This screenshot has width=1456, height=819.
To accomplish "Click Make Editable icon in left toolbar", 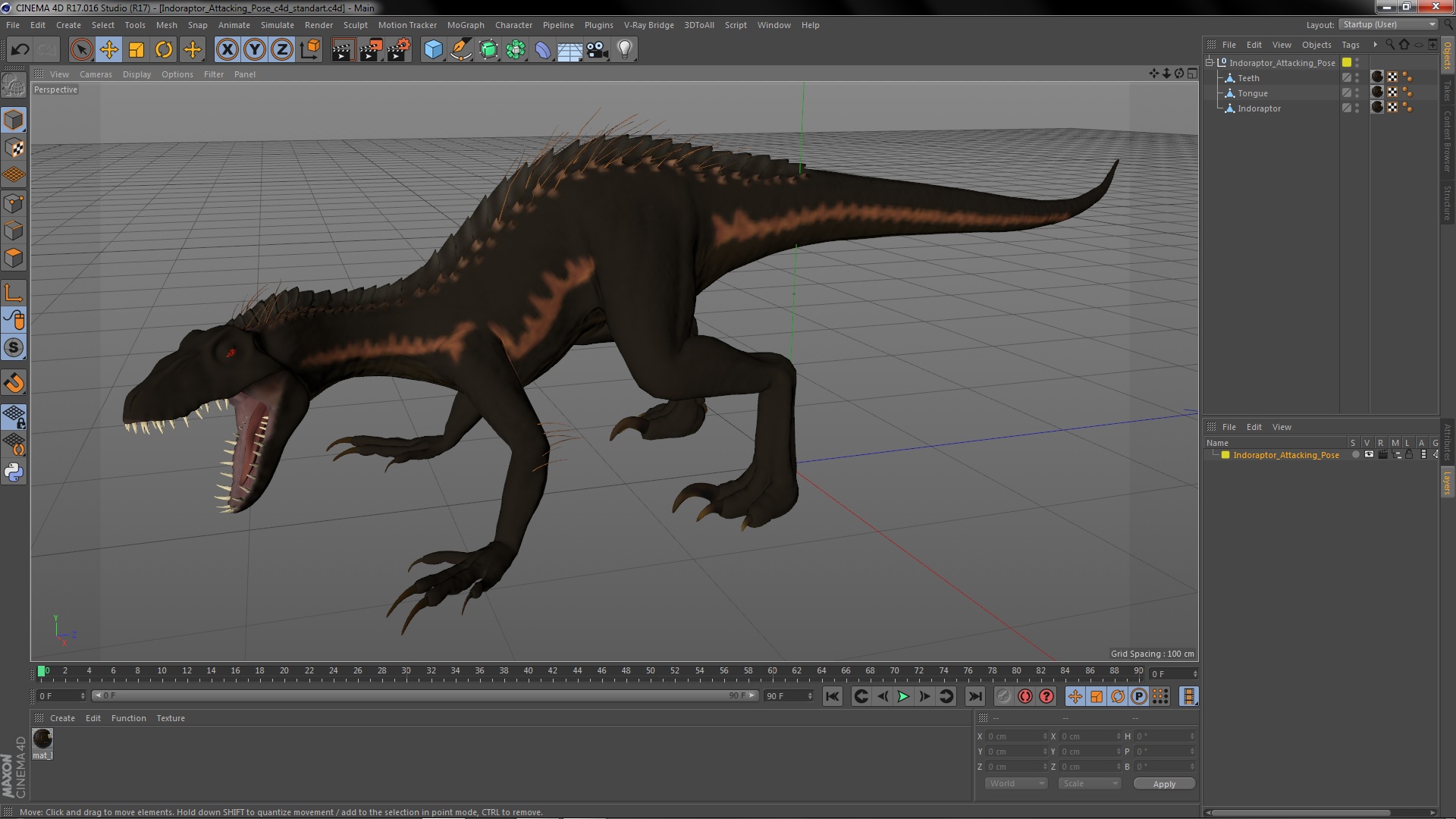I will (x=14, y=85).
